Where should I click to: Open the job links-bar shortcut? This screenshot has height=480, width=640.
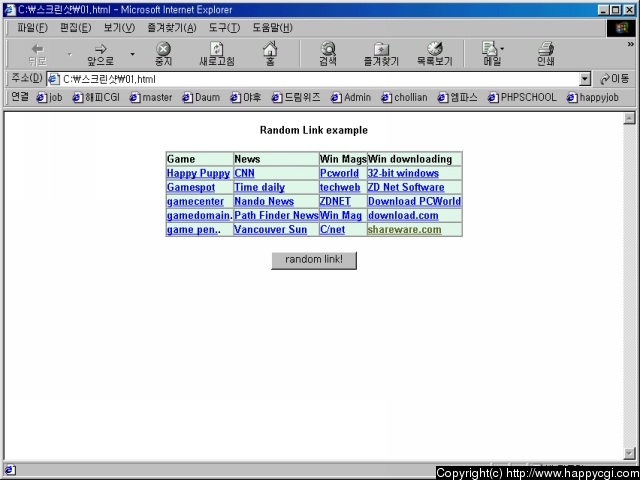pos(50,98)
